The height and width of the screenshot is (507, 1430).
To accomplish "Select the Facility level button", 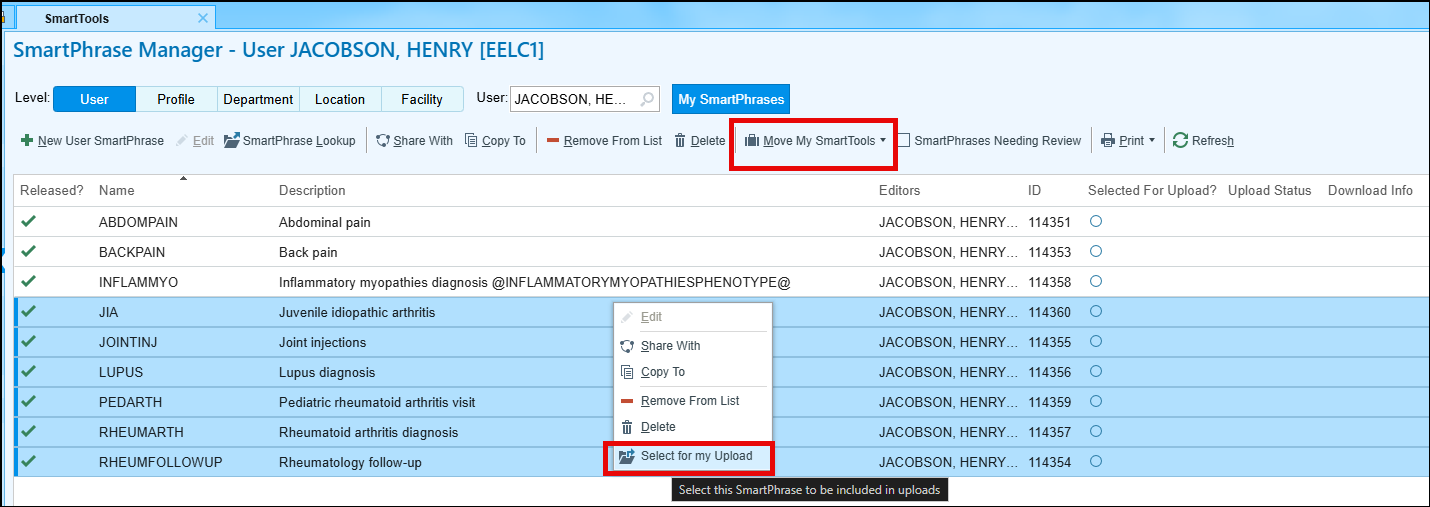I will pos(422,99).
